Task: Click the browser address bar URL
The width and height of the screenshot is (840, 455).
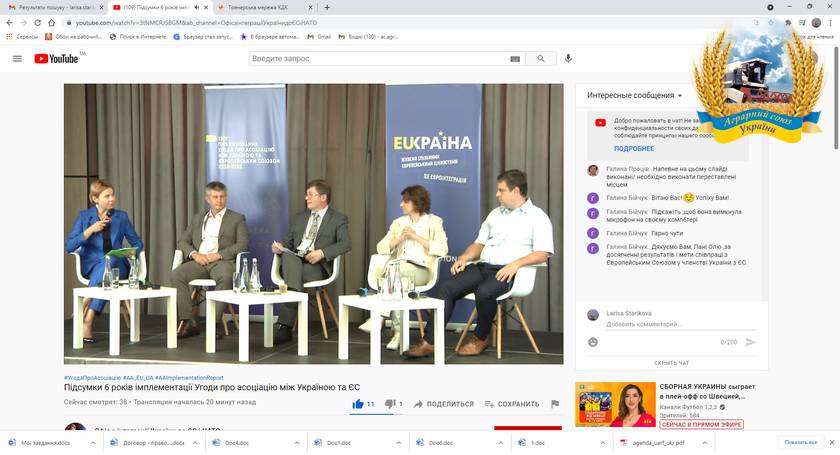Action: pyautogui.click(x=196, y=23)
